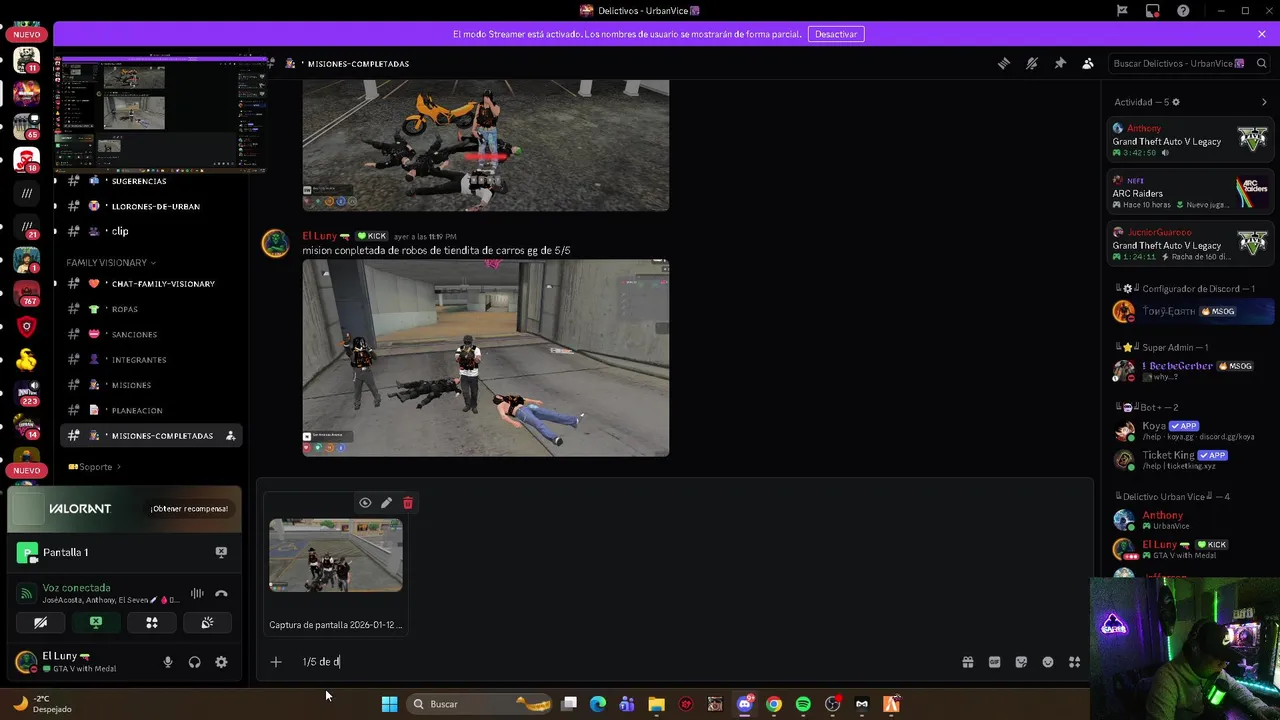Toggle headphones deafen in user panel
This screenshot has width=1280, height=720.
[x=195, y=662]
